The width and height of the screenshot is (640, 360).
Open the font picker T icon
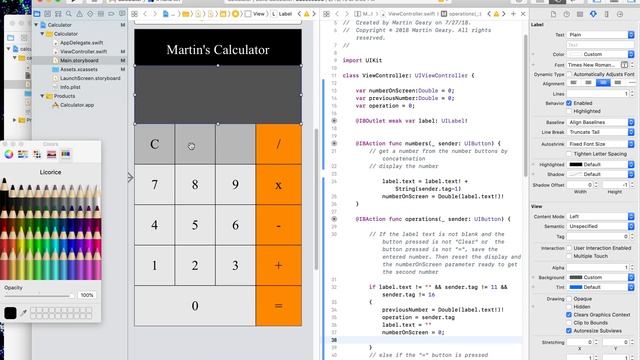tap(624, 64)
